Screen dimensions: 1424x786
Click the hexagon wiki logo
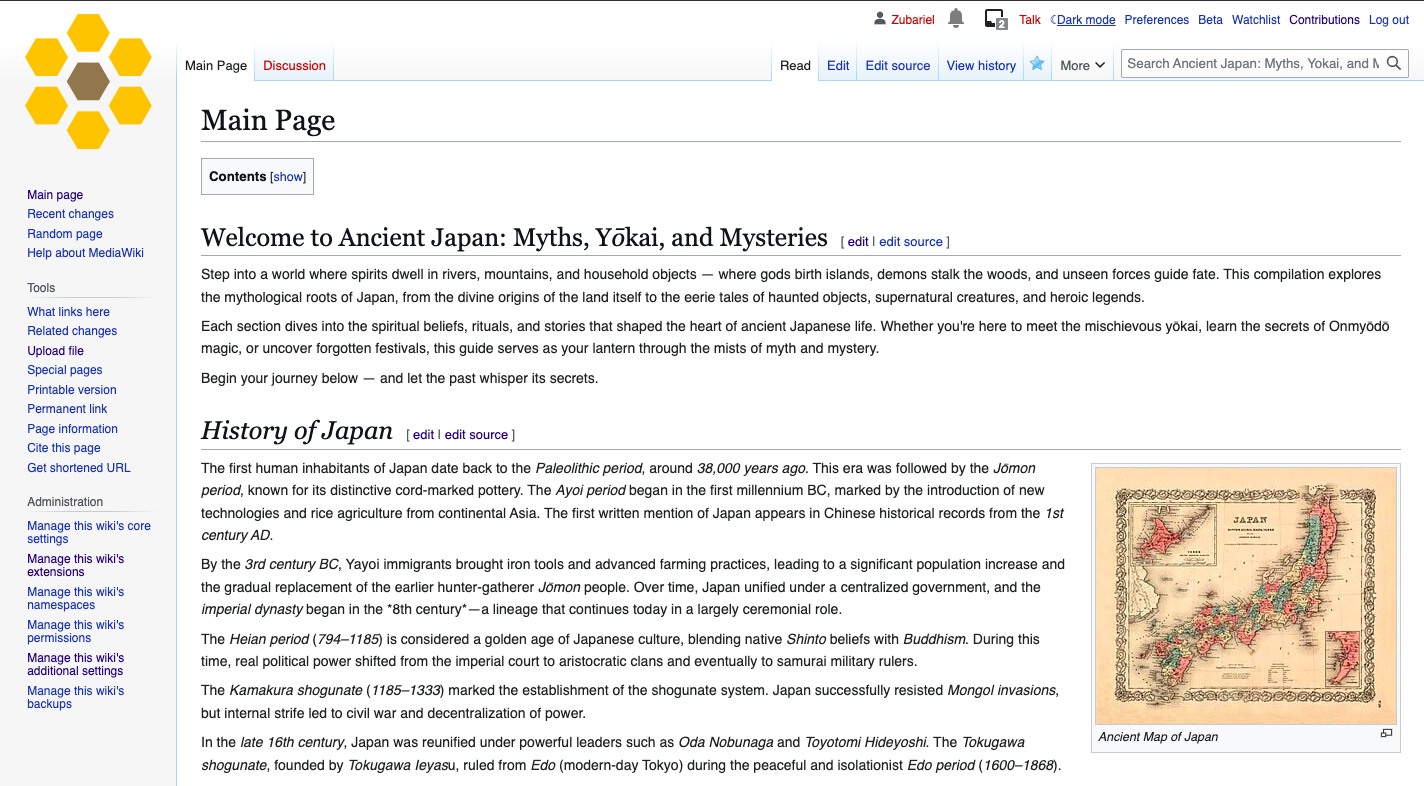click(x=88, y=81)
